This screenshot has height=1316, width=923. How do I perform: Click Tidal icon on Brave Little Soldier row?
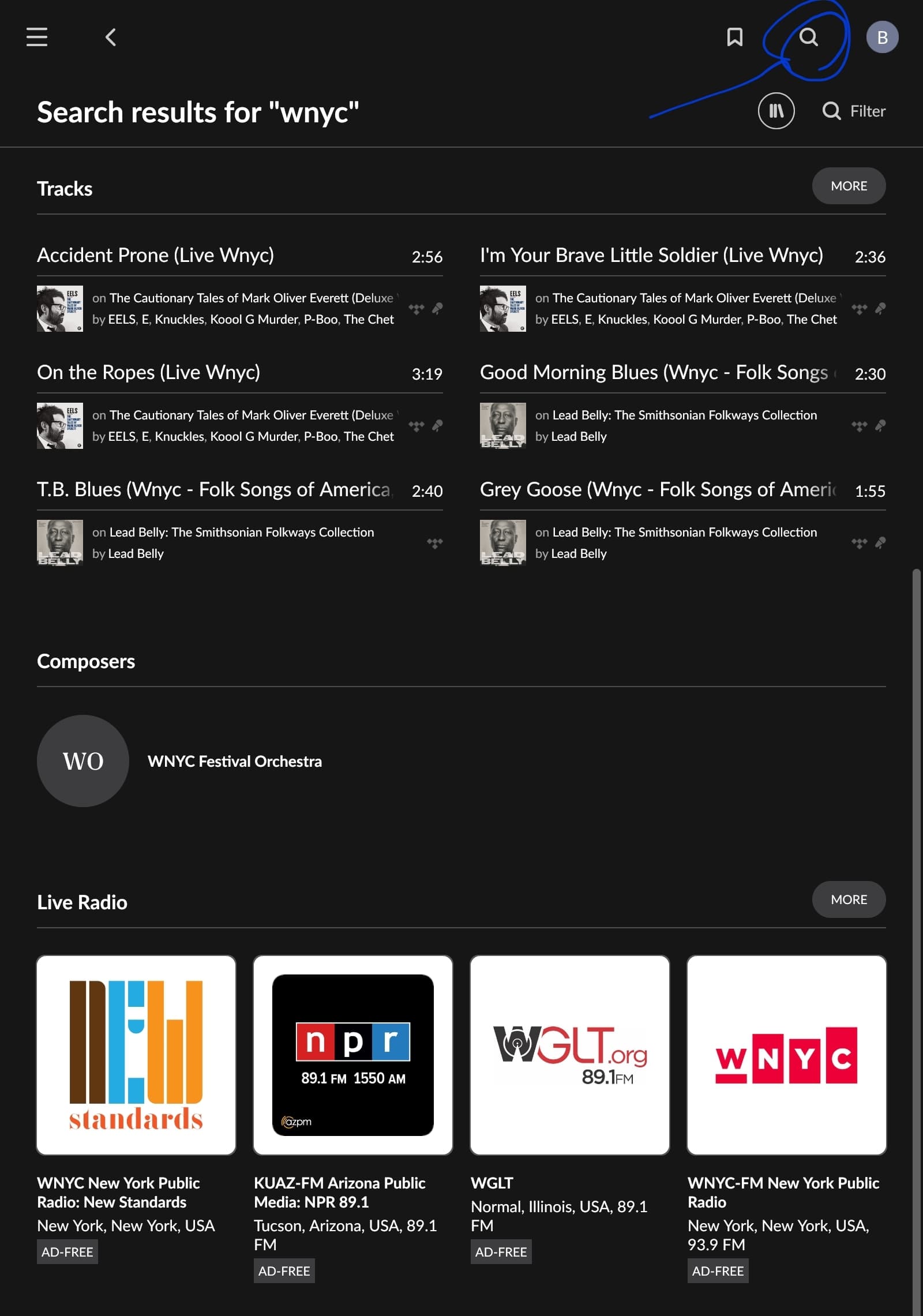(x=860, y=309)
